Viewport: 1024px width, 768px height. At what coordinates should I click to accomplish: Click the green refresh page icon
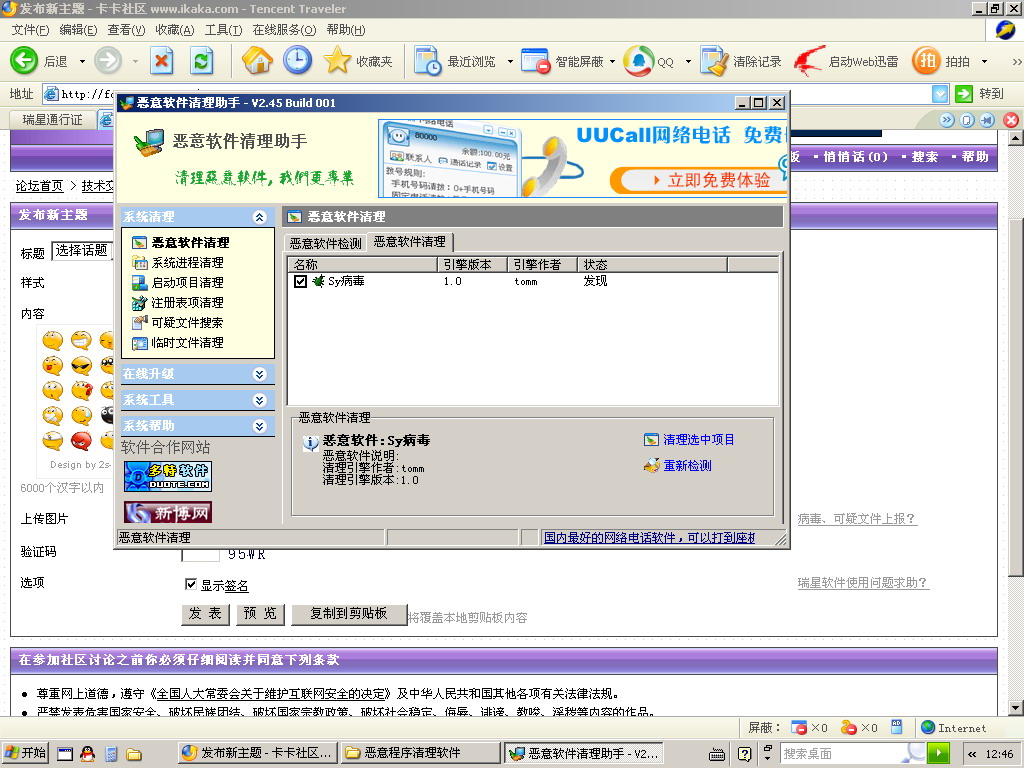click(202, 61)
